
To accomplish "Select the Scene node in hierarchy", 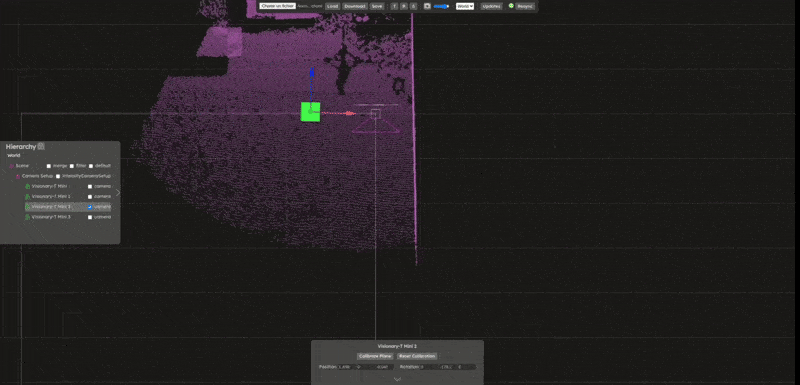I will point(22,166).
